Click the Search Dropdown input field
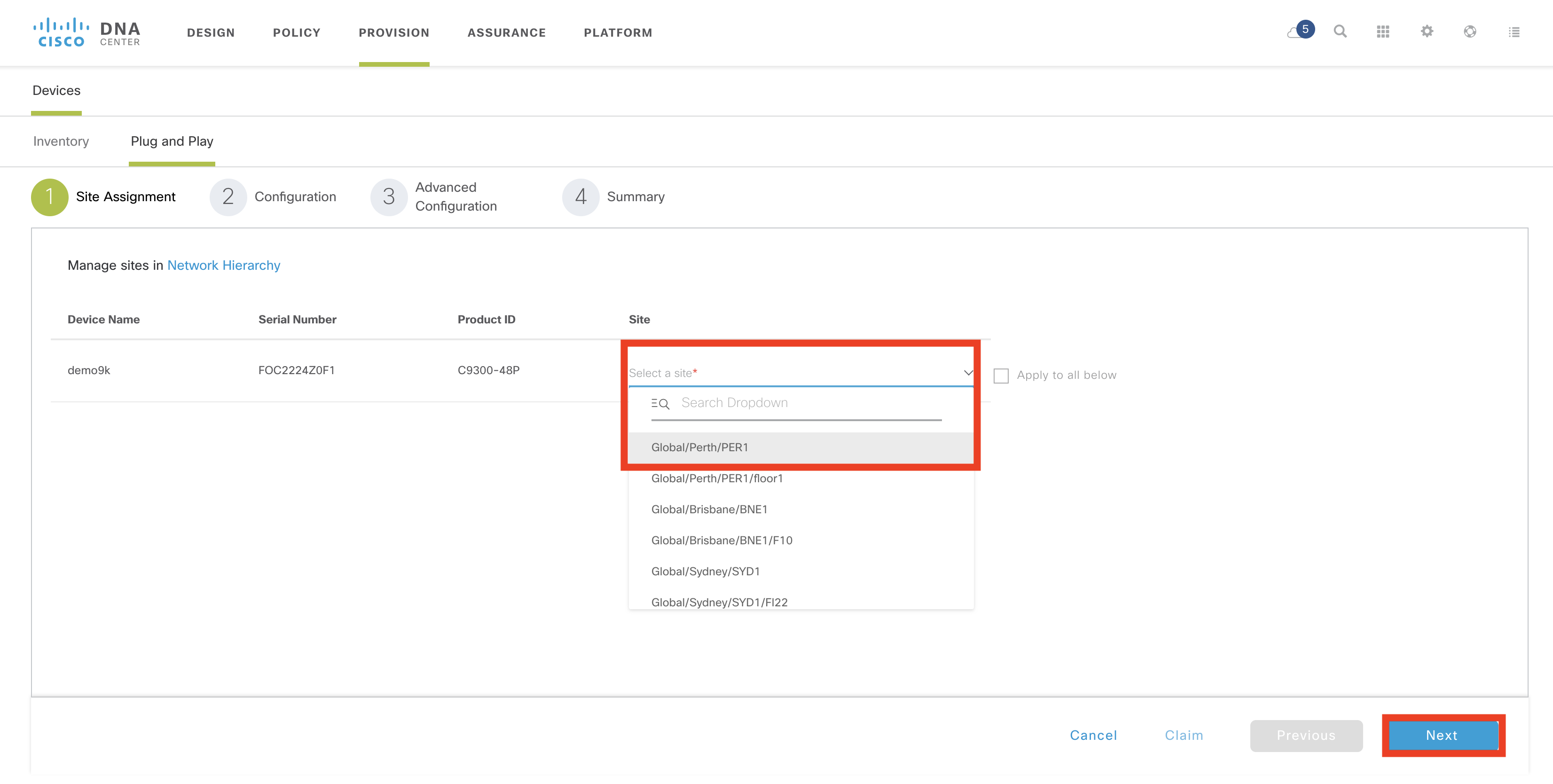1553x784 pixels. pos(808,403)
